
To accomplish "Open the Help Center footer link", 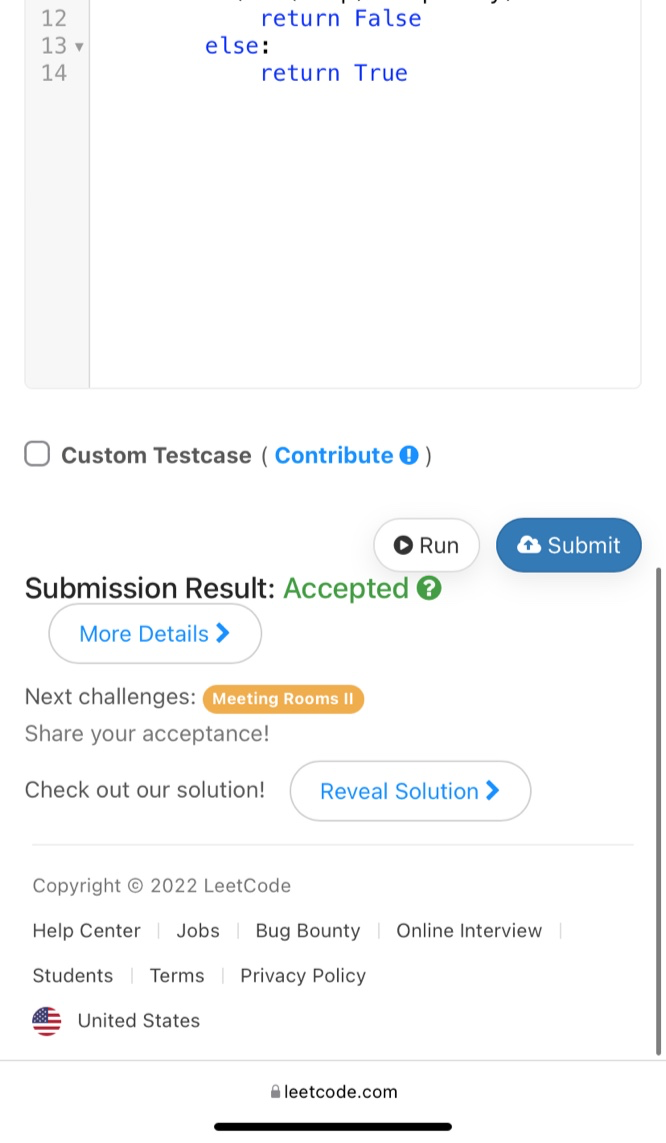I will [x=87, y=930].
